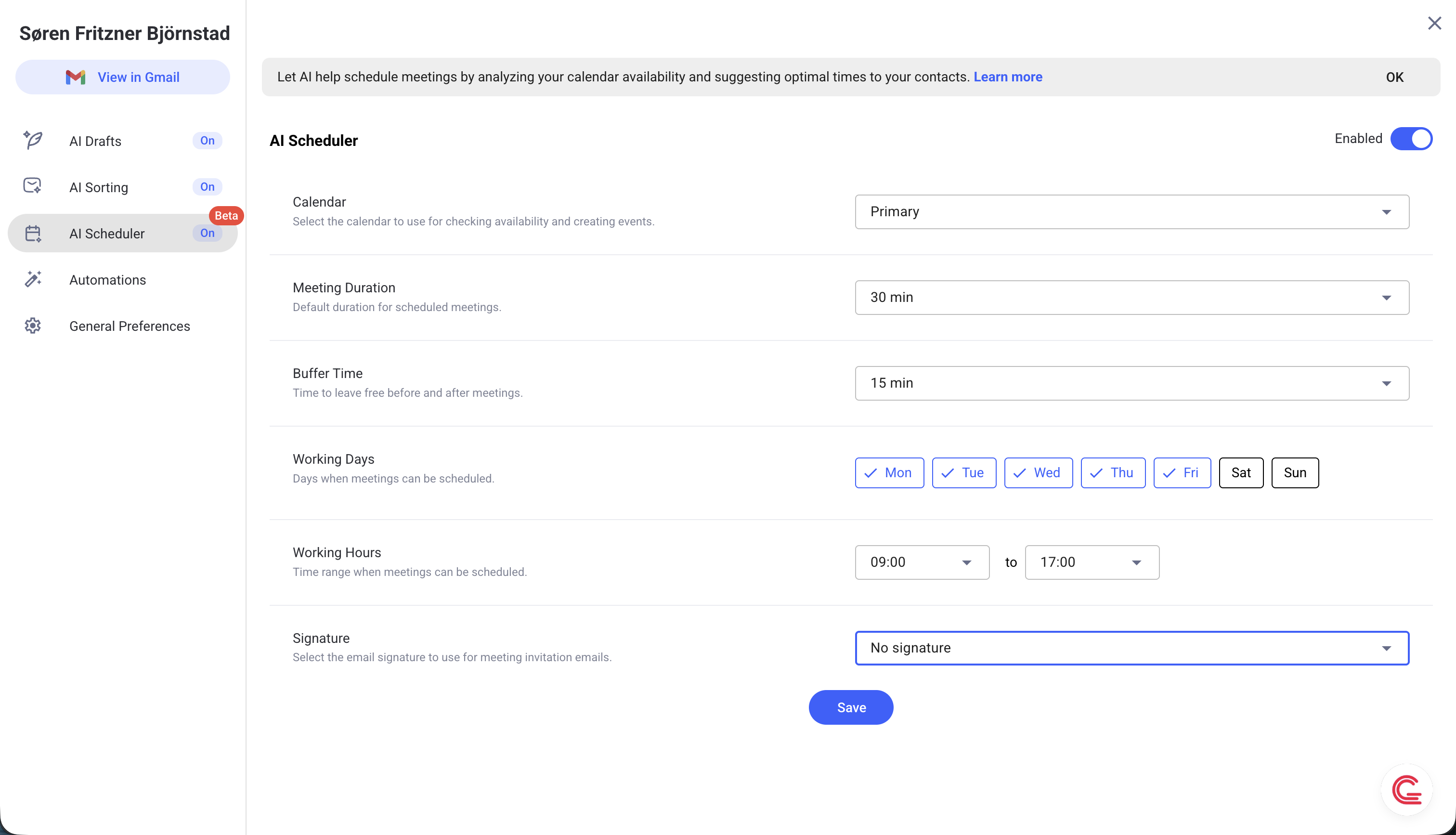Viewport: 1456px width, 835px height.
Task: Expand the Meeting Duration 30 min dropdown
Action: 1131,298
